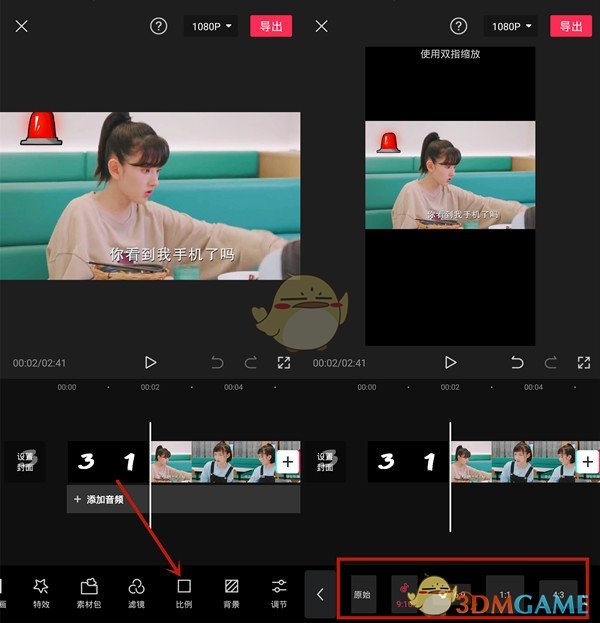Redo the edit in left screen
This screenshot has width=600, height=623.
[x=251, y=362]
